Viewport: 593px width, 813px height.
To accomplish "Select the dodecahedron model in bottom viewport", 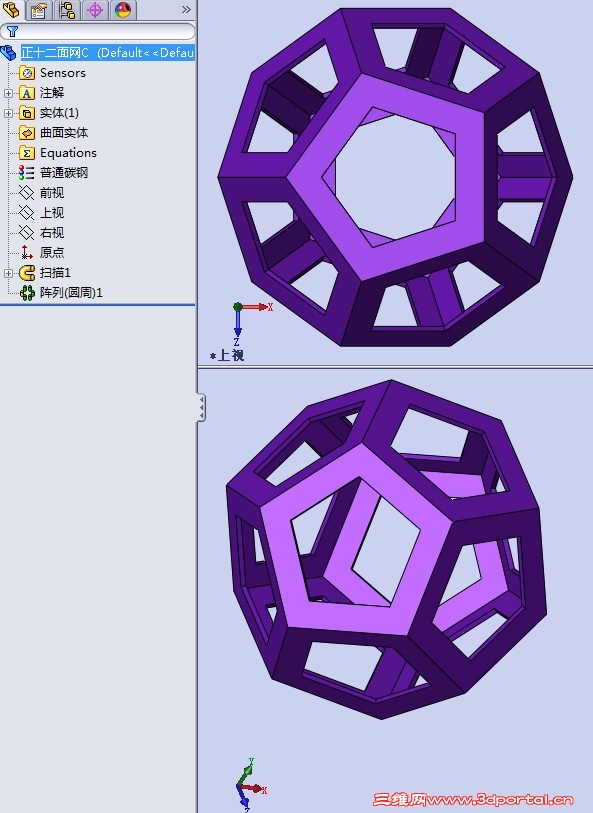I will click(x=387, y=550).
